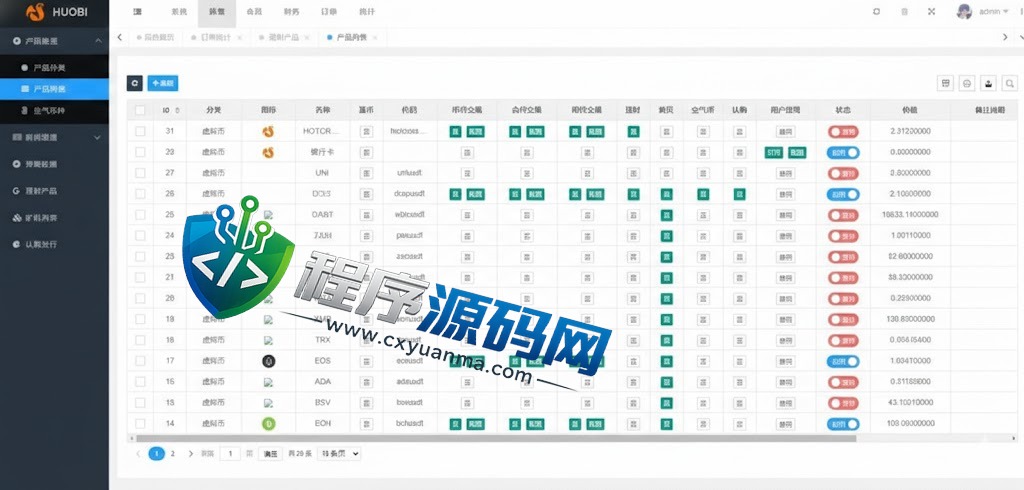Collapse sidebar with the top hamburger icon

tap(136, 12)
